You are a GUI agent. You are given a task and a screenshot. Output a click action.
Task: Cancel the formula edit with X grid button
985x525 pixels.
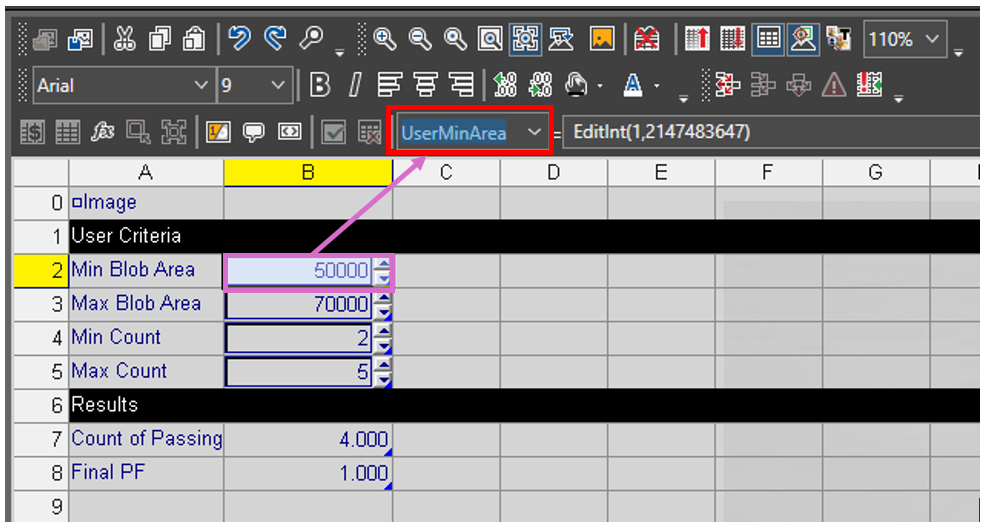(369, 132)
